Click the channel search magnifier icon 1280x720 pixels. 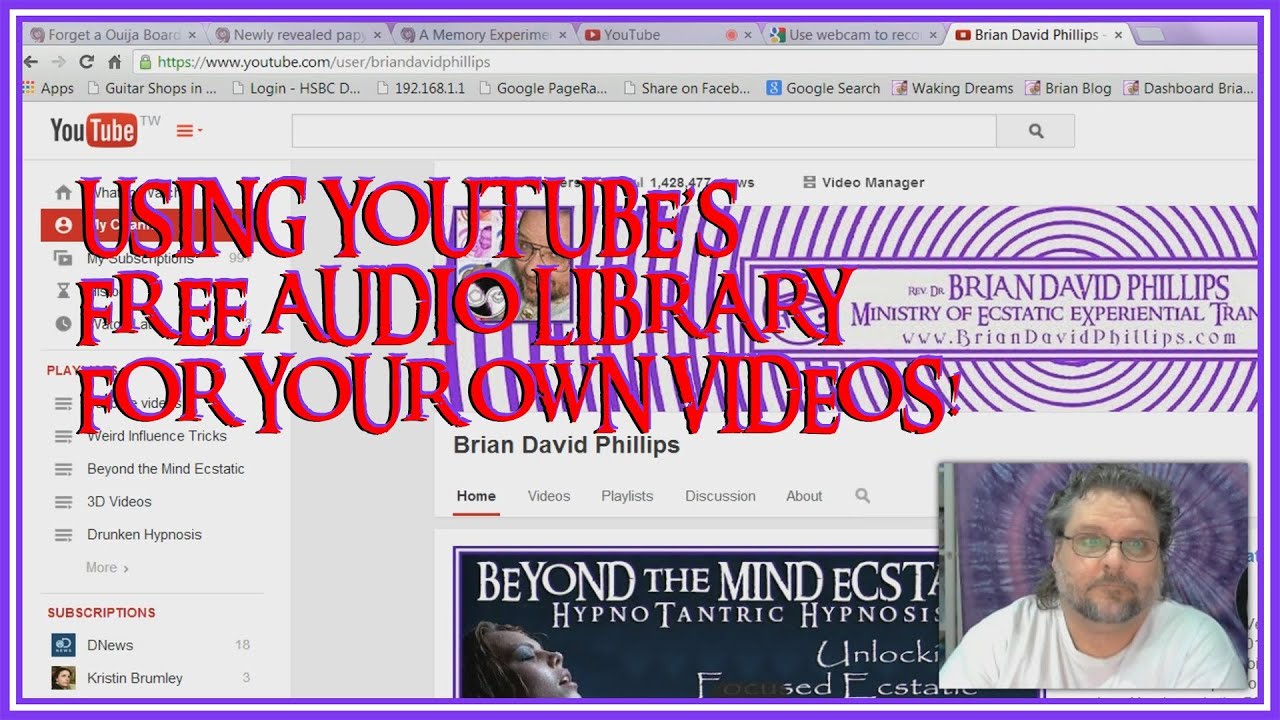click(x=863, y=496)
